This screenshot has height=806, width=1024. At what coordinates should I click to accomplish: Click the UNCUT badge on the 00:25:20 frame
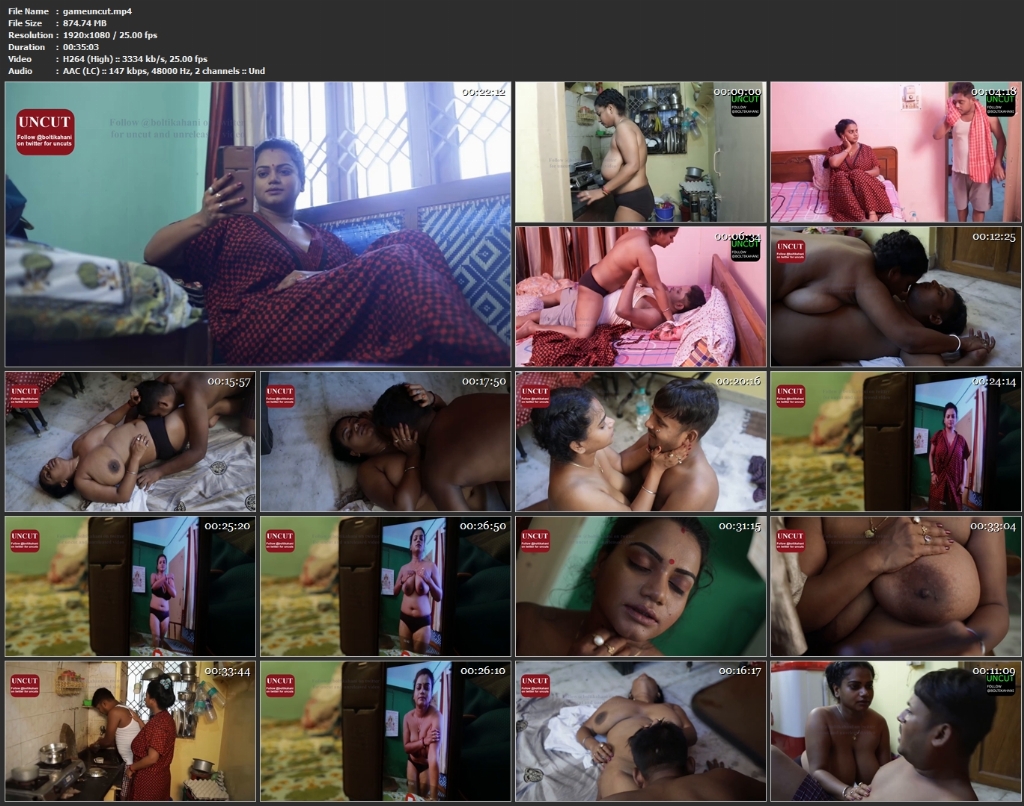click(25, 540)
